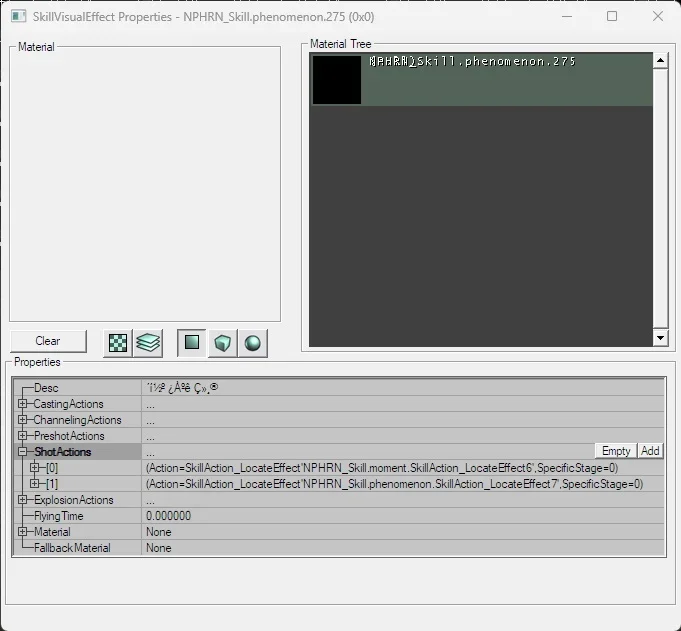Click the Material None value

click(x=159, y=532)
